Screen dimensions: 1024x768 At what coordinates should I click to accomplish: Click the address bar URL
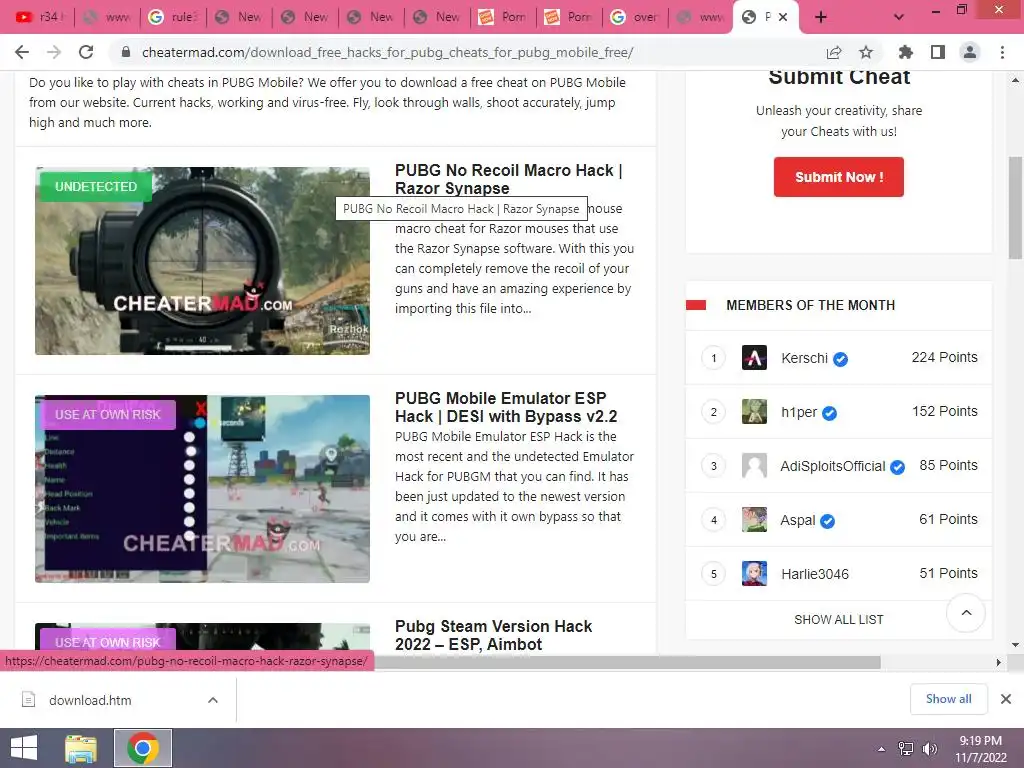coord(387,52)
